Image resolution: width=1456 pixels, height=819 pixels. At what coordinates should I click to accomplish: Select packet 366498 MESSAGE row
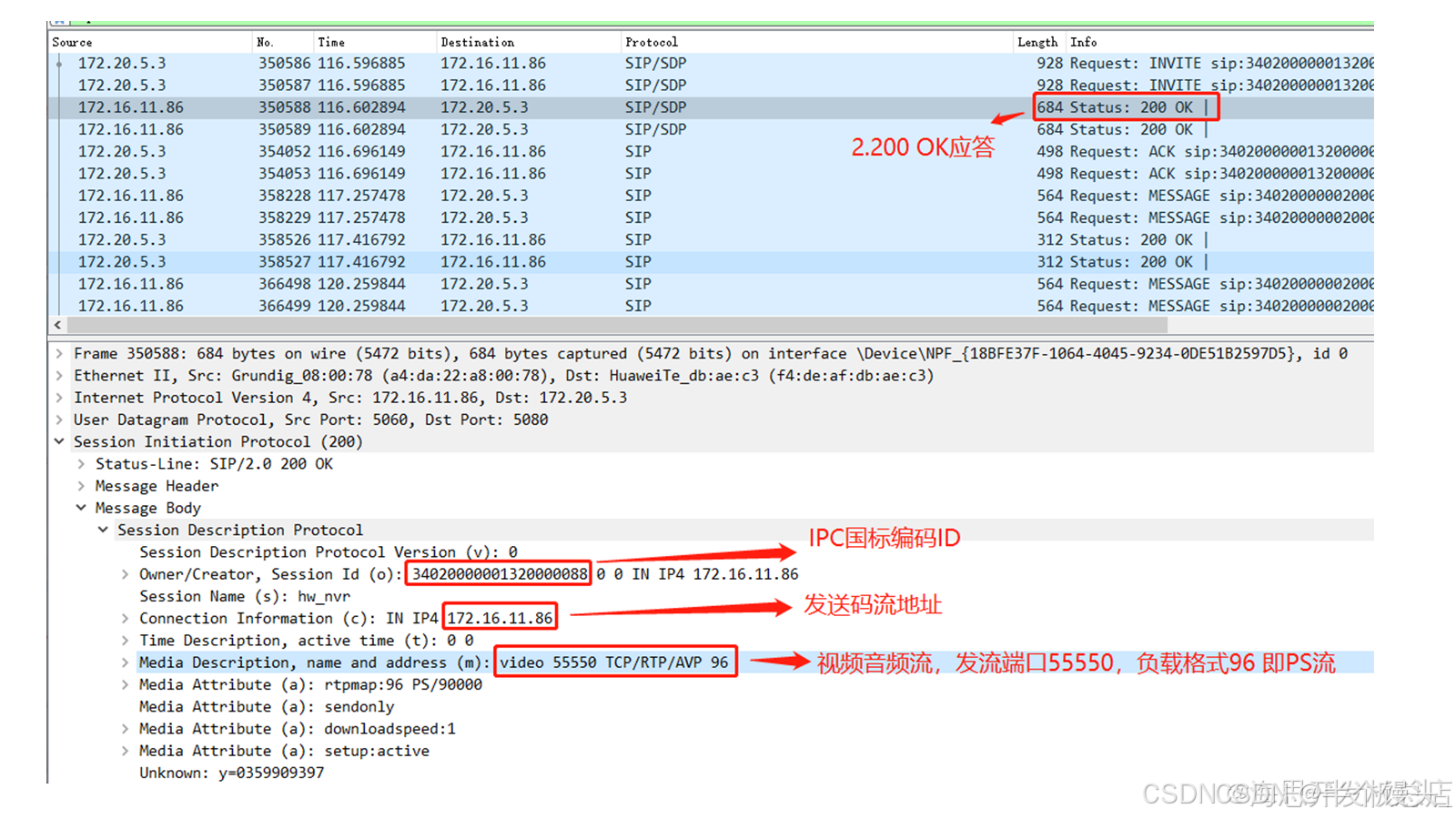pos(711,284)
